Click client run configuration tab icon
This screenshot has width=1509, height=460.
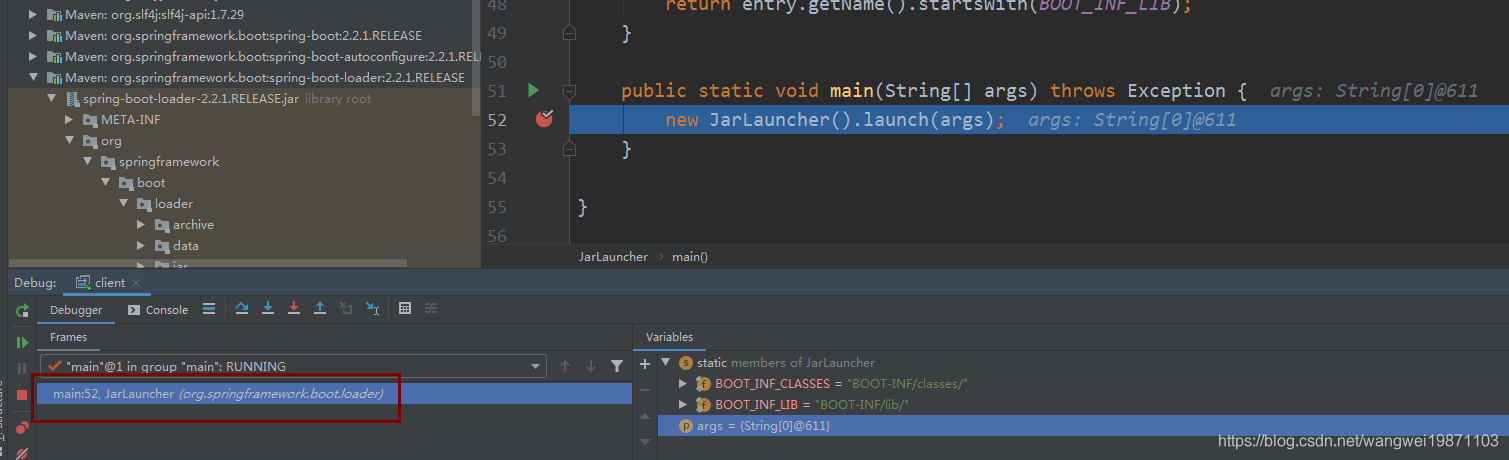tap(83, 283)
